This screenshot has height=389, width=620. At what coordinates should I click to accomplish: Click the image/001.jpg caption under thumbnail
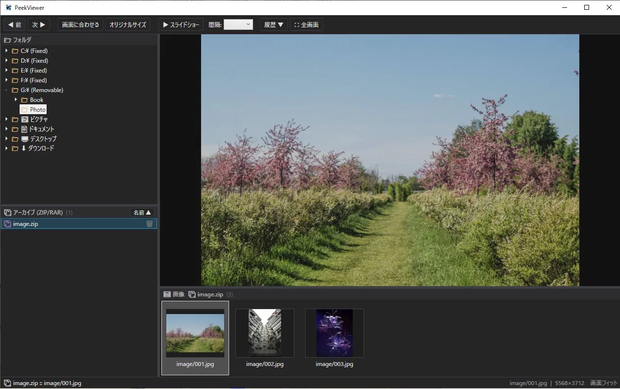pyautogui.click(x=195, y=364)
